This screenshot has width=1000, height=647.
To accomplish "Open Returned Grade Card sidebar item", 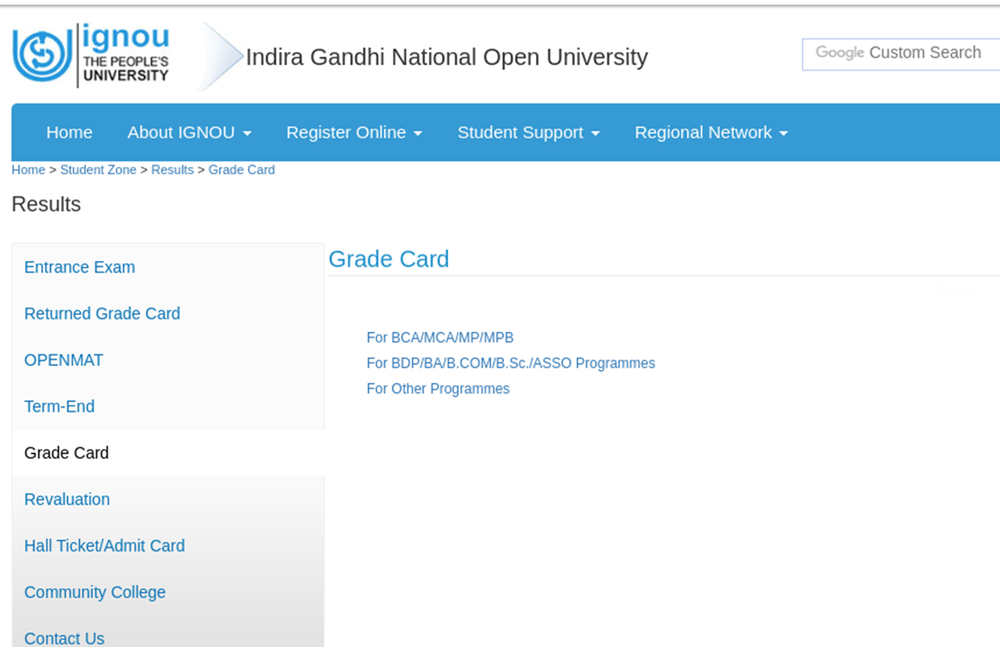I will coord(102,314).
